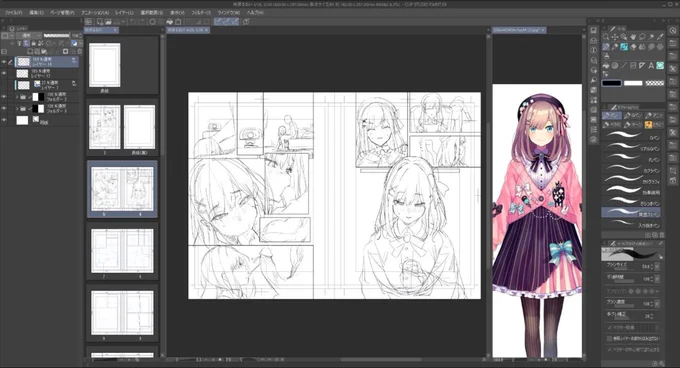Open the Filter menu
This screenshot has height=368, width=680.
pyautogui.click(x=201, y=13)
